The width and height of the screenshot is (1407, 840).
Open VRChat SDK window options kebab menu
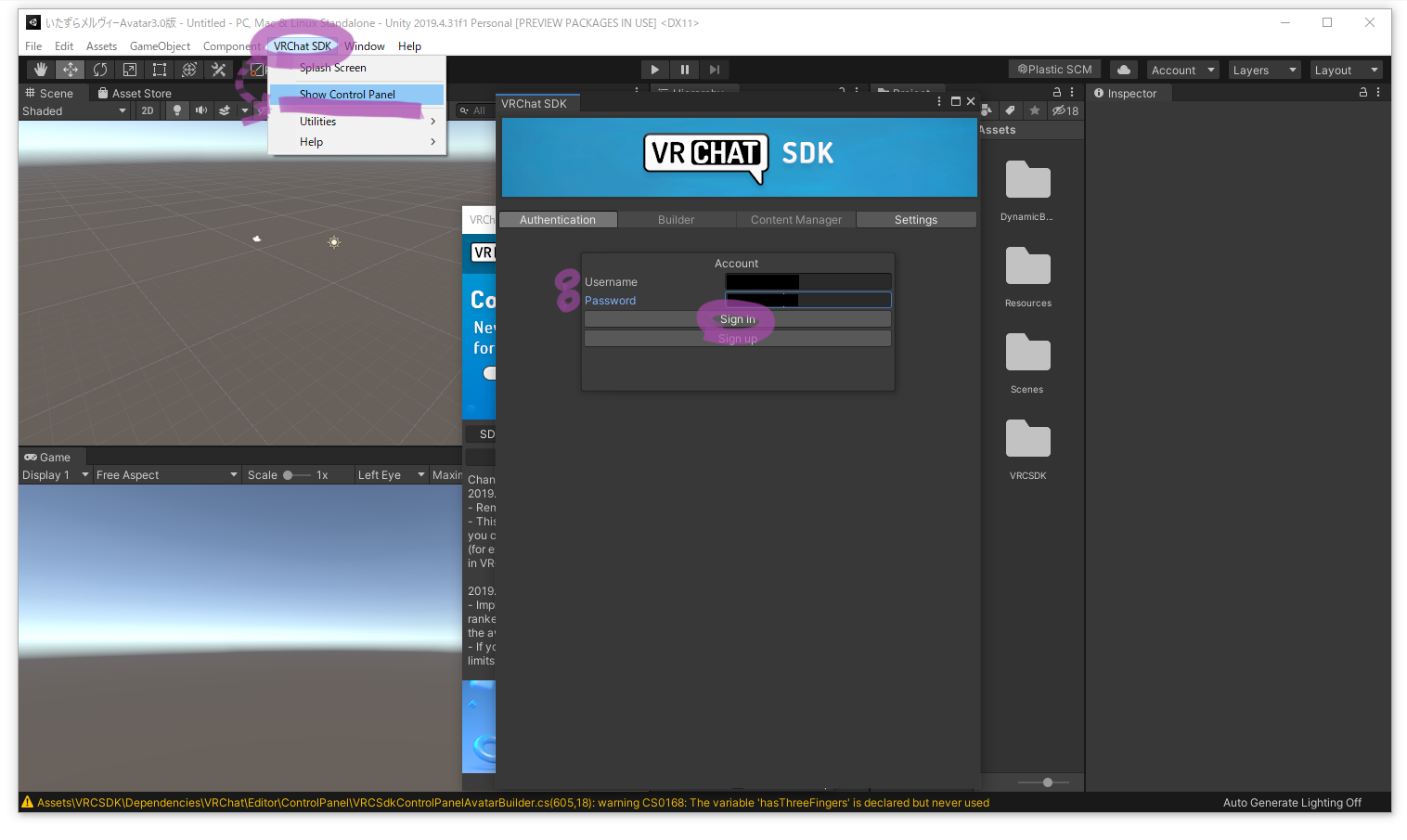(939, 101)
